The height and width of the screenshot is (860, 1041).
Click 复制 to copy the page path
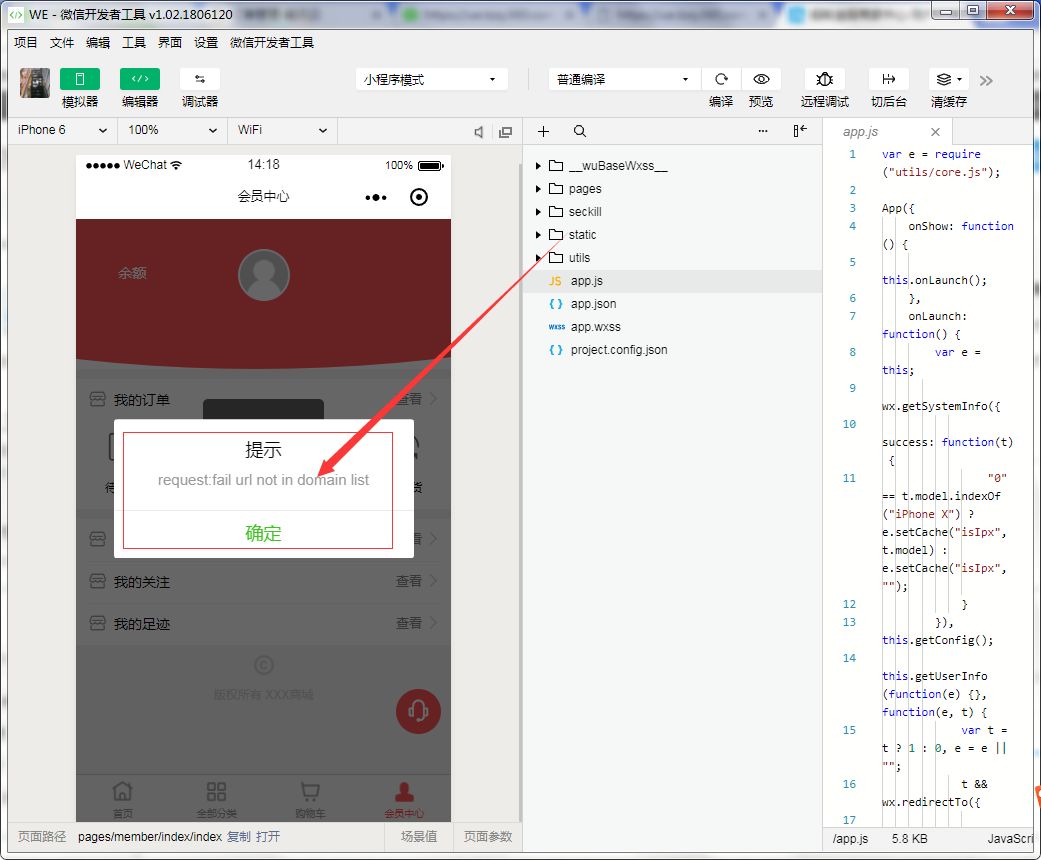click(x=239, y=837)
